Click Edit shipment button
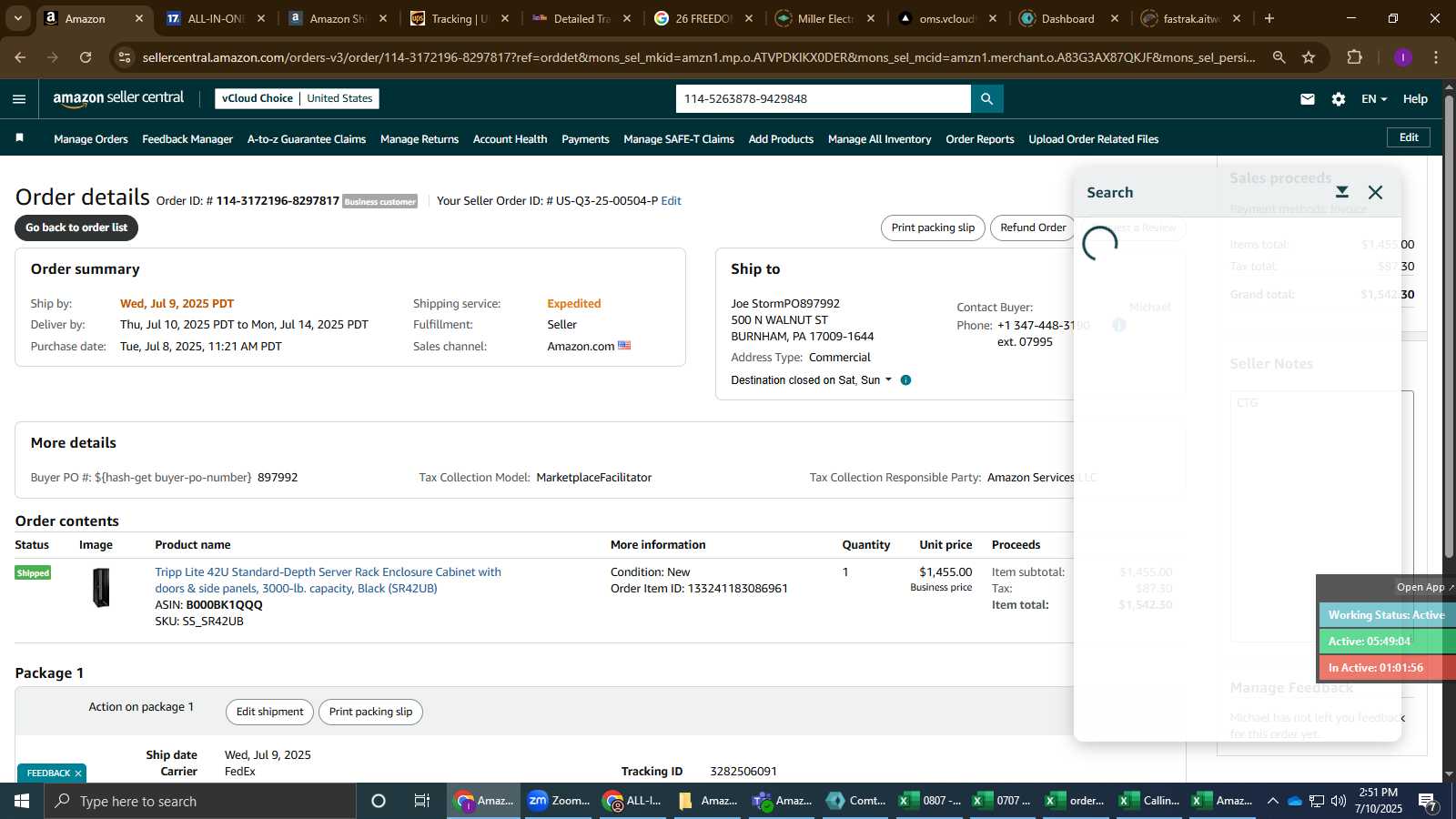This screenshot has width=1456, height=819. 269,712
